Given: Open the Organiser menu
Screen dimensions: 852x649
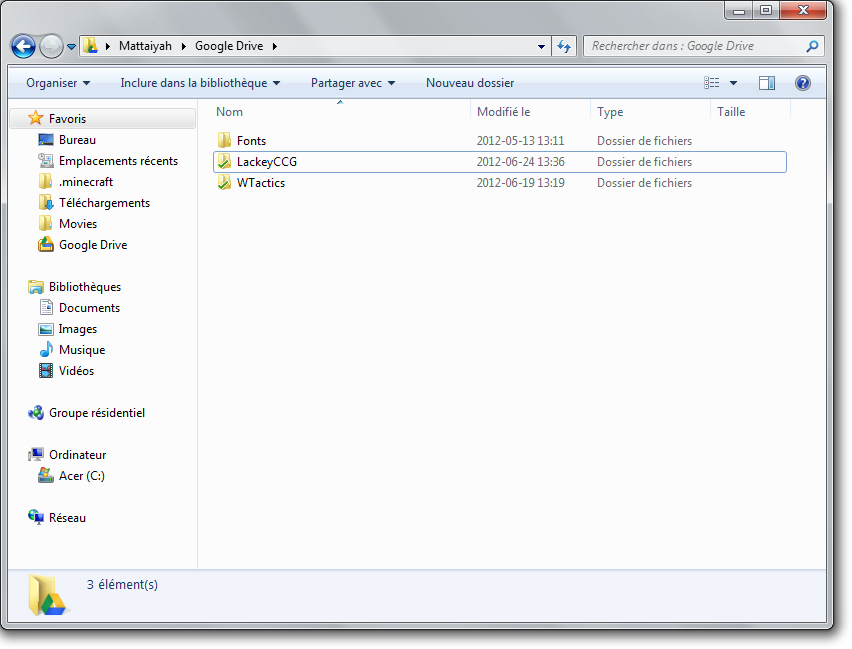Looking at the screenshot, I should (x=58, y=83).
